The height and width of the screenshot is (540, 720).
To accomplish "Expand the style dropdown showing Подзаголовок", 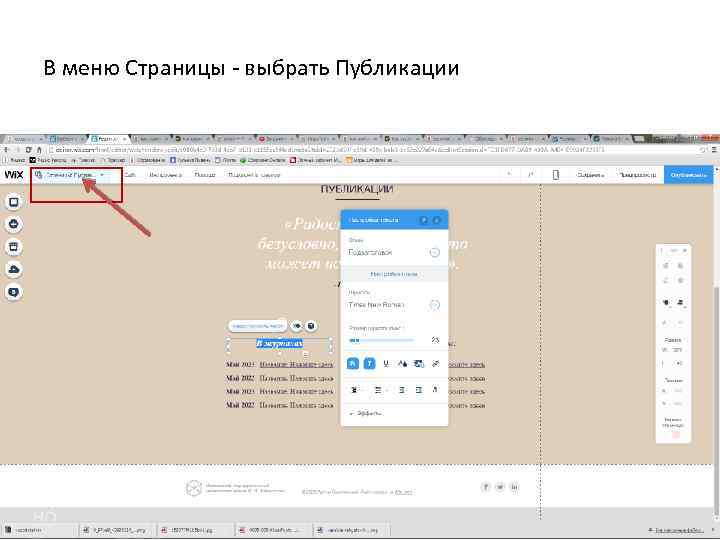I will click(x=434, y=252).
